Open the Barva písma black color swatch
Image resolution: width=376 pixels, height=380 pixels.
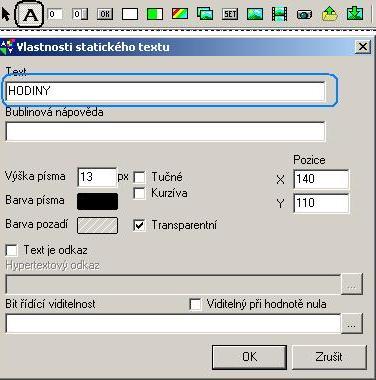click(x=97, y=202)
